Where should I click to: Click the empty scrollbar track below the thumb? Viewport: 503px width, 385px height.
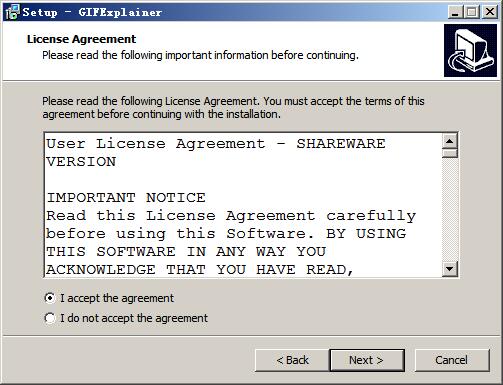pyautogui.click(x=450, y=209)
